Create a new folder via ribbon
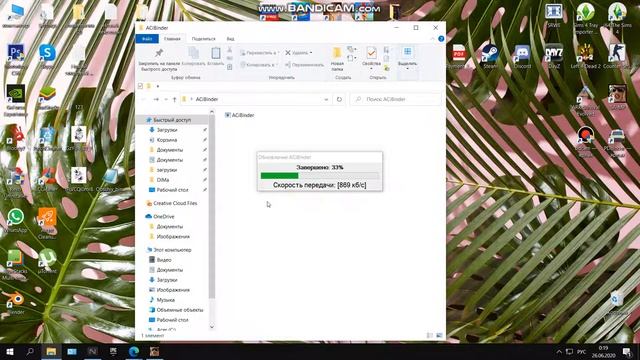The image size is (640, 360). coord(337,59)
